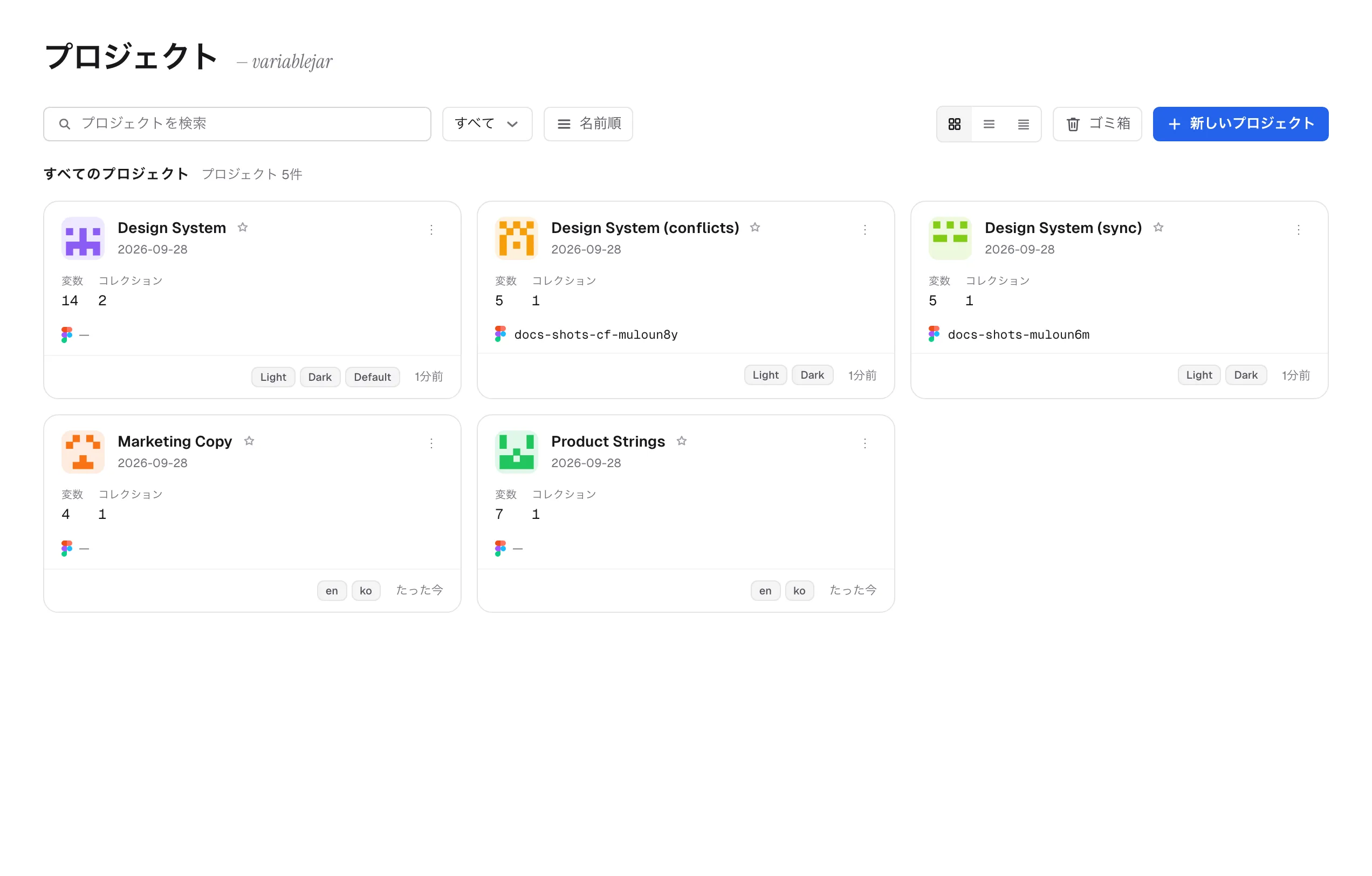The image size is (1372, 876).
Task: Open the purple Design System avatar
Action: pos(83,238)
